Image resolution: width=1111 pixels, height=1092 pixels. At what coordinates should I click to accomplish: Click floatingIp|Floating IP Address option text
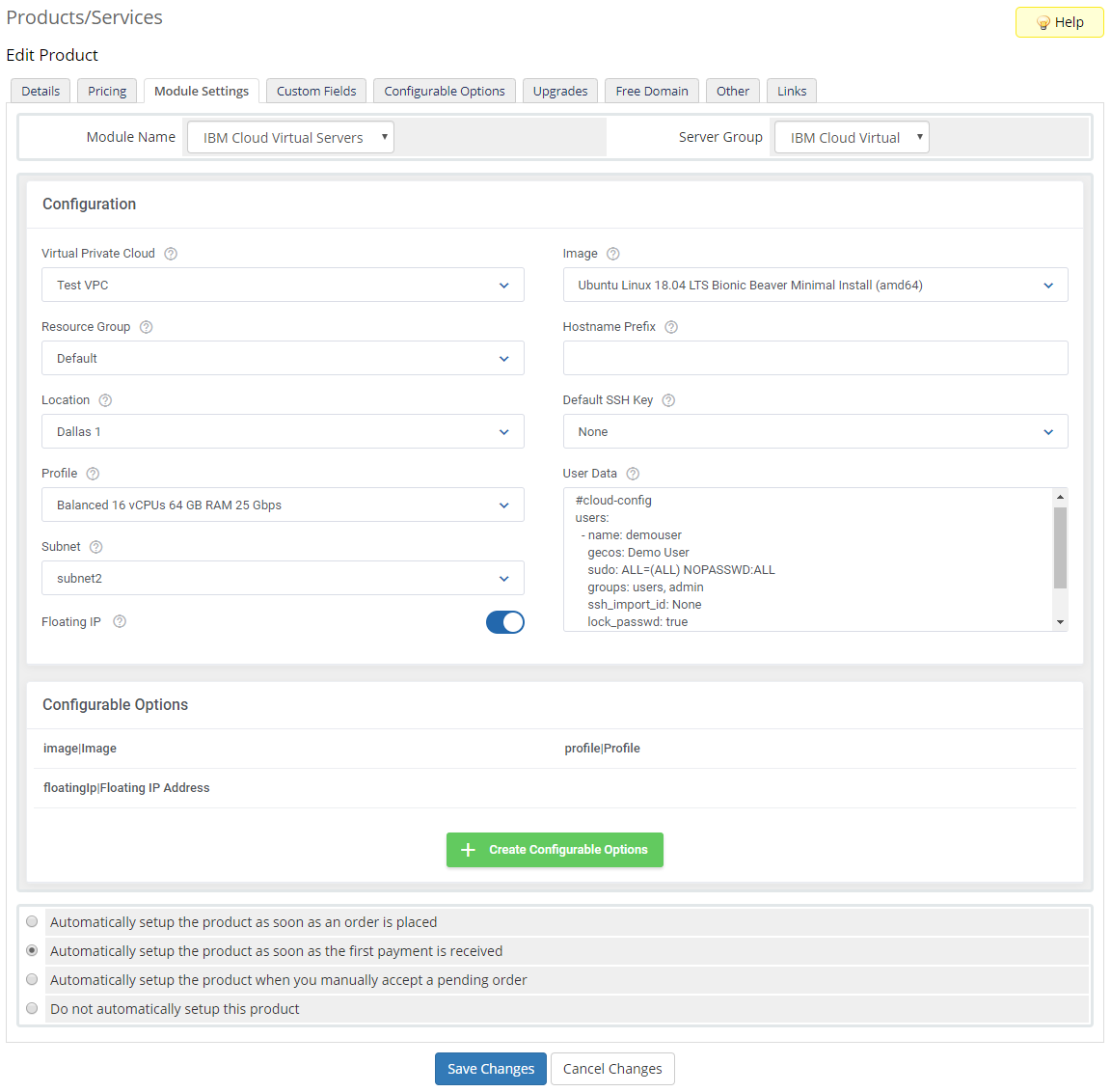[x=126, y=788]
